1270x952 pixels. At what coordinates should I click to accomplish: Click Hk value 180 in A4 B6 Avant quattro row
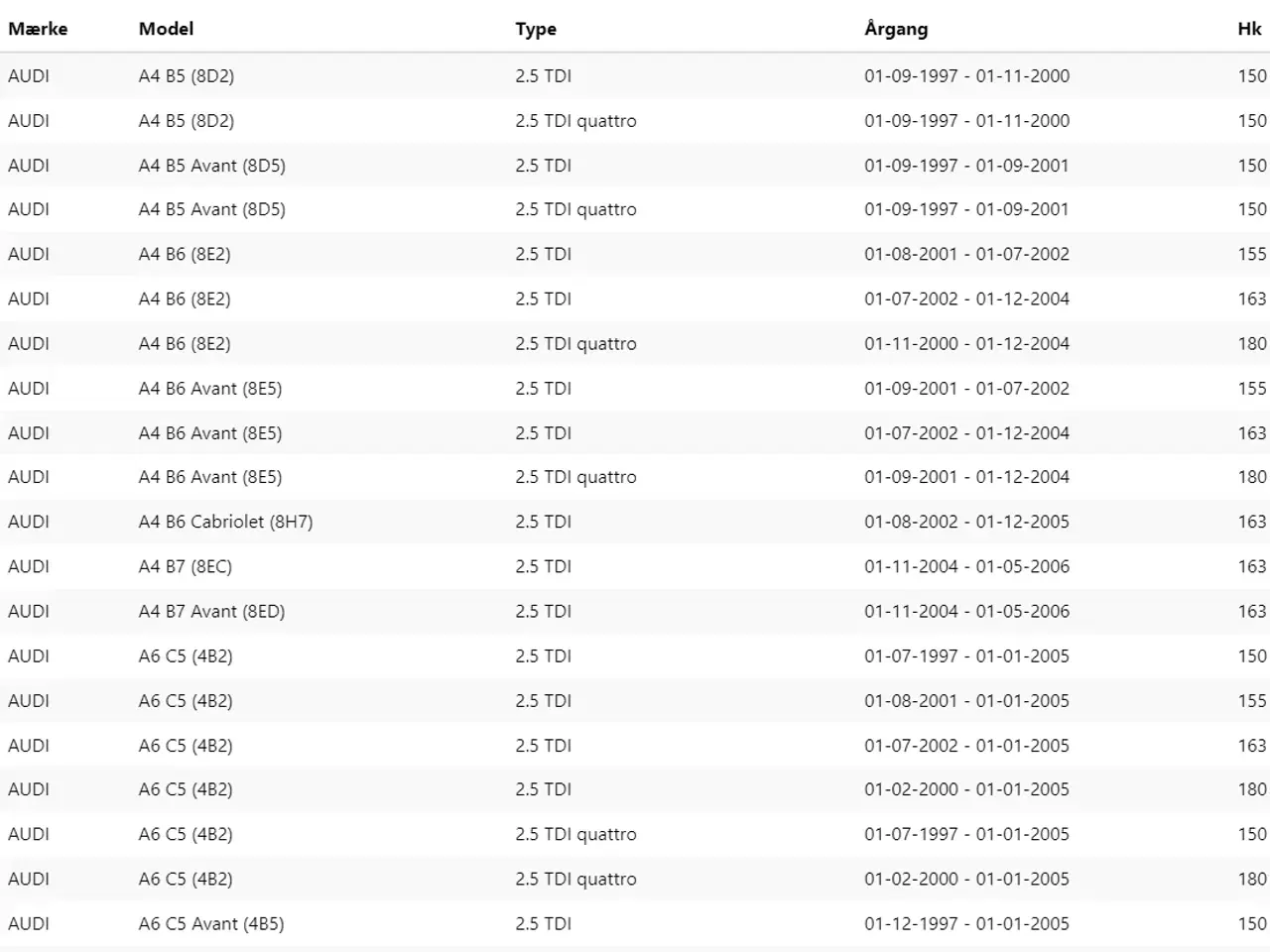1252,477
